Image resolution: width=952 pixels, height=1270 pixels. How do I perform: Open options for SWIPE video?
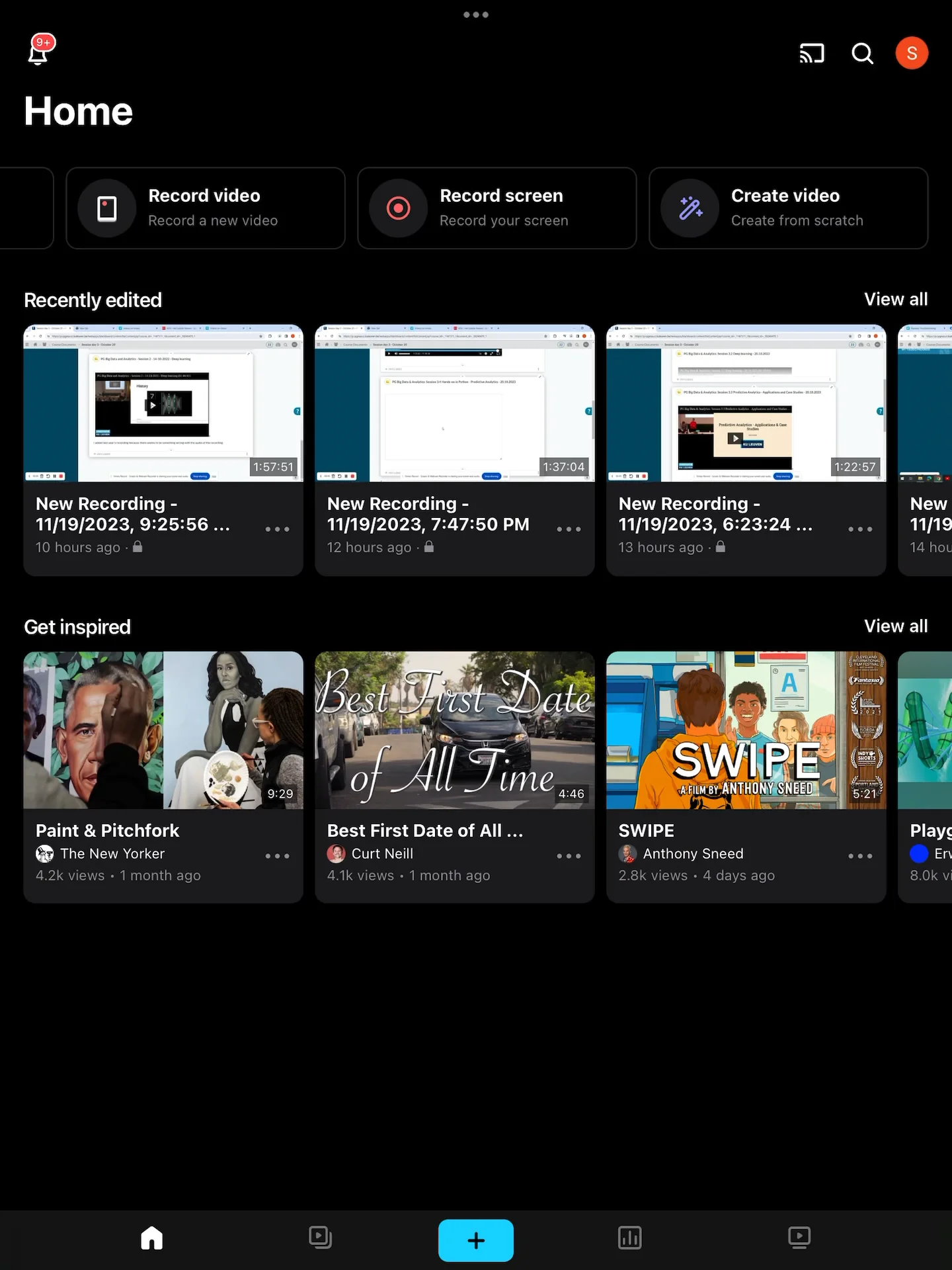pos(861,856)
